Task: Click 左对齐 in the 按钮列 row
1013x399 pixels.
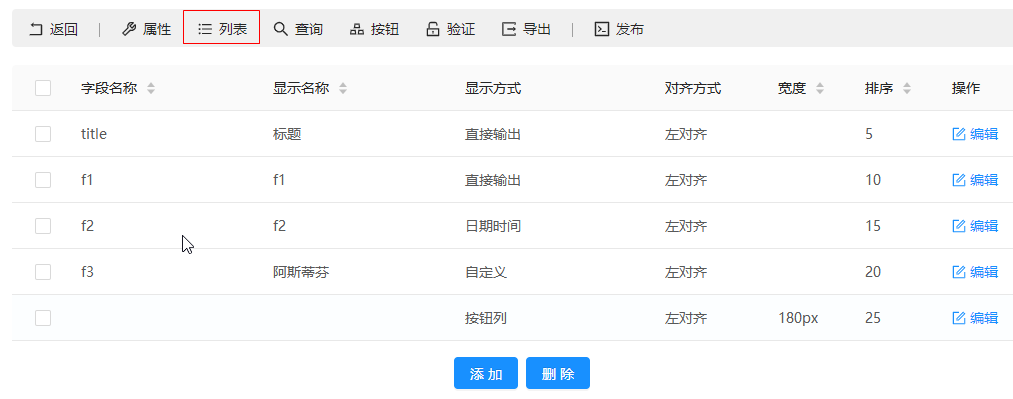Action: 685,318
